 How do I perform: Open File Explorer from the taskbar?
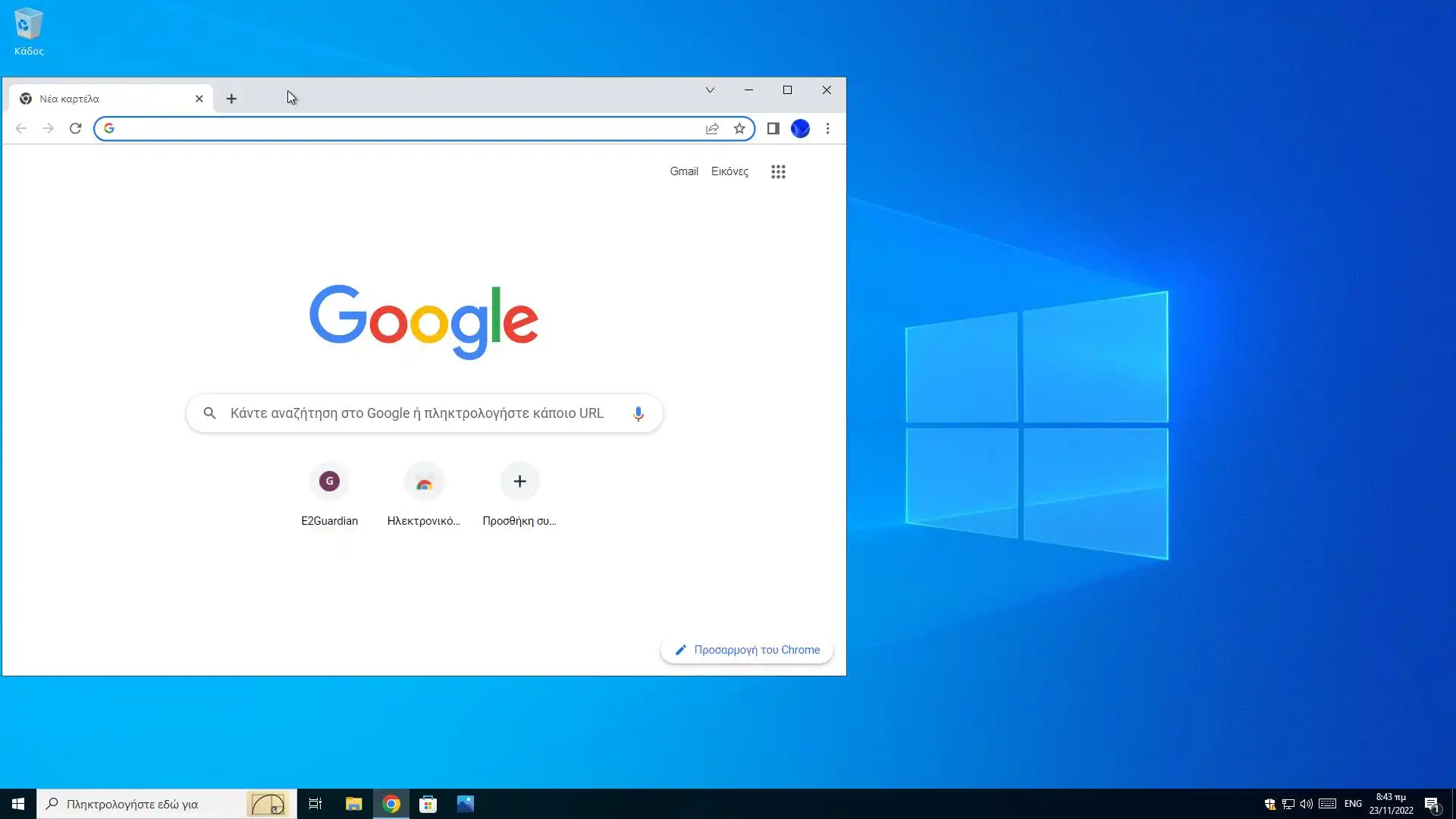pyautogui.click(x=353, y=804)
